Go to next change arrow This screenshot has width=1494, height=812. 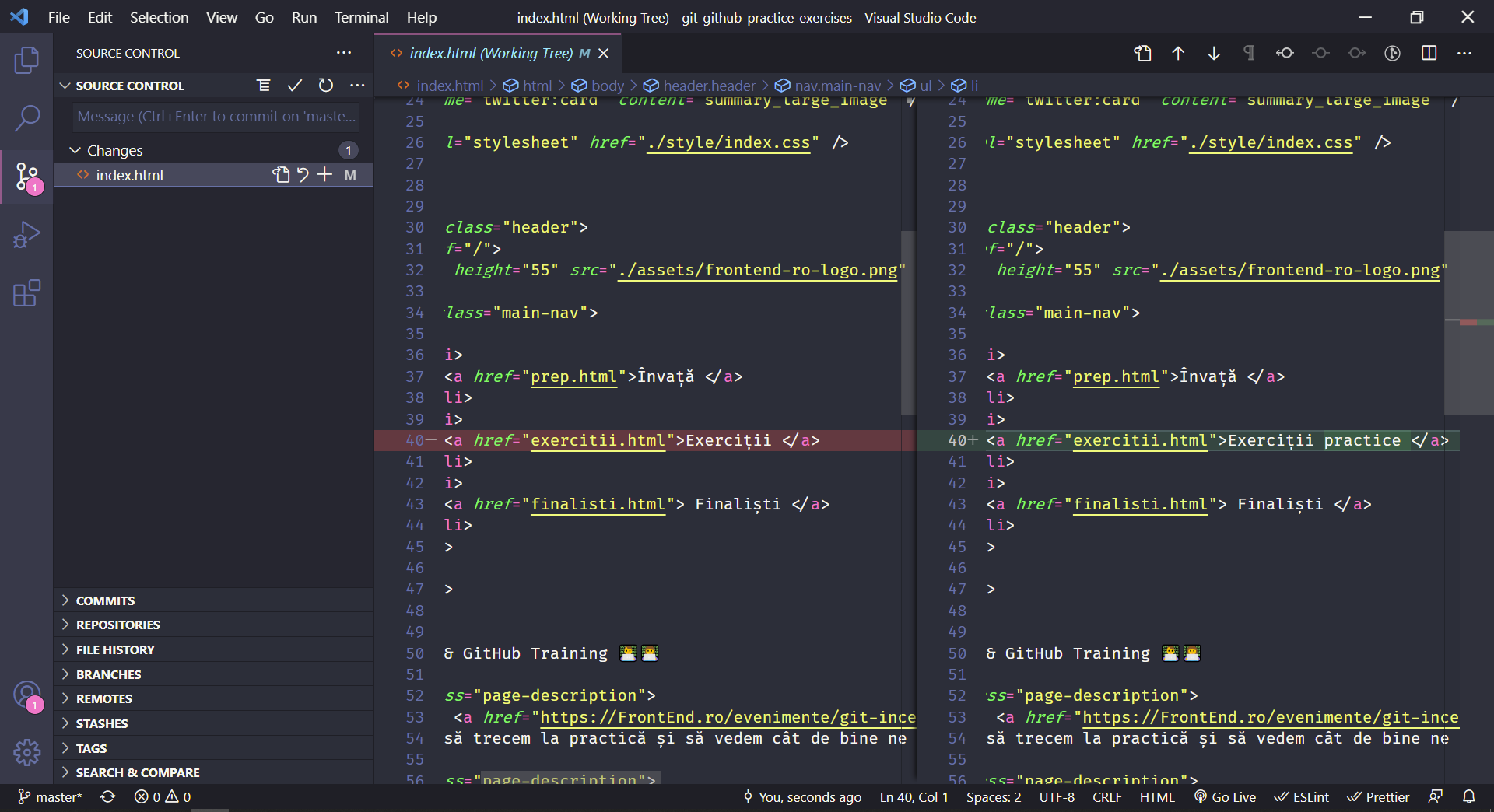1214,53
